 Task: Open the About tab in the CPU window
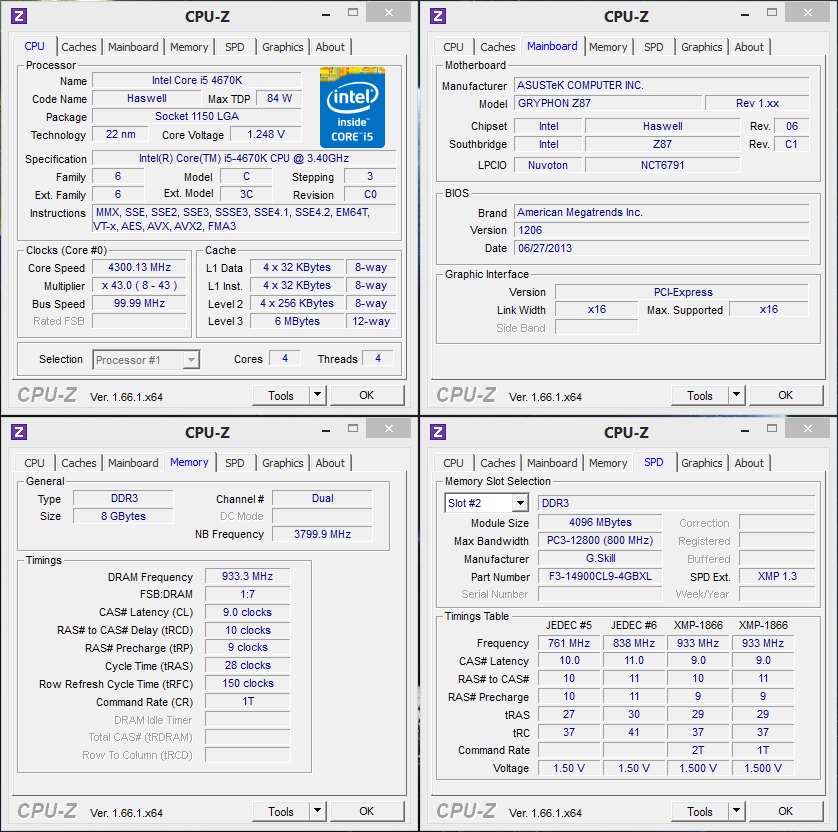(330, 47)
